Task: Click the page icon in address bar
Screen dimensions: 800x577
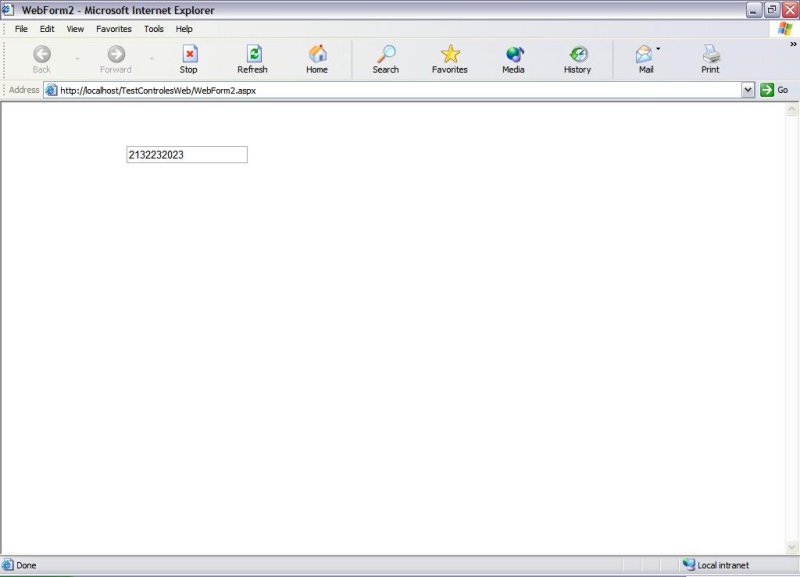Action: 51,90
